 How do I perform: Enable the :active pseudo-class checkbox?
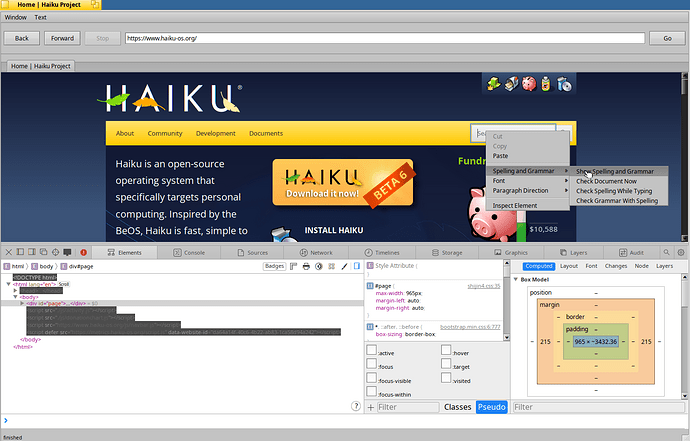(371, 349)
